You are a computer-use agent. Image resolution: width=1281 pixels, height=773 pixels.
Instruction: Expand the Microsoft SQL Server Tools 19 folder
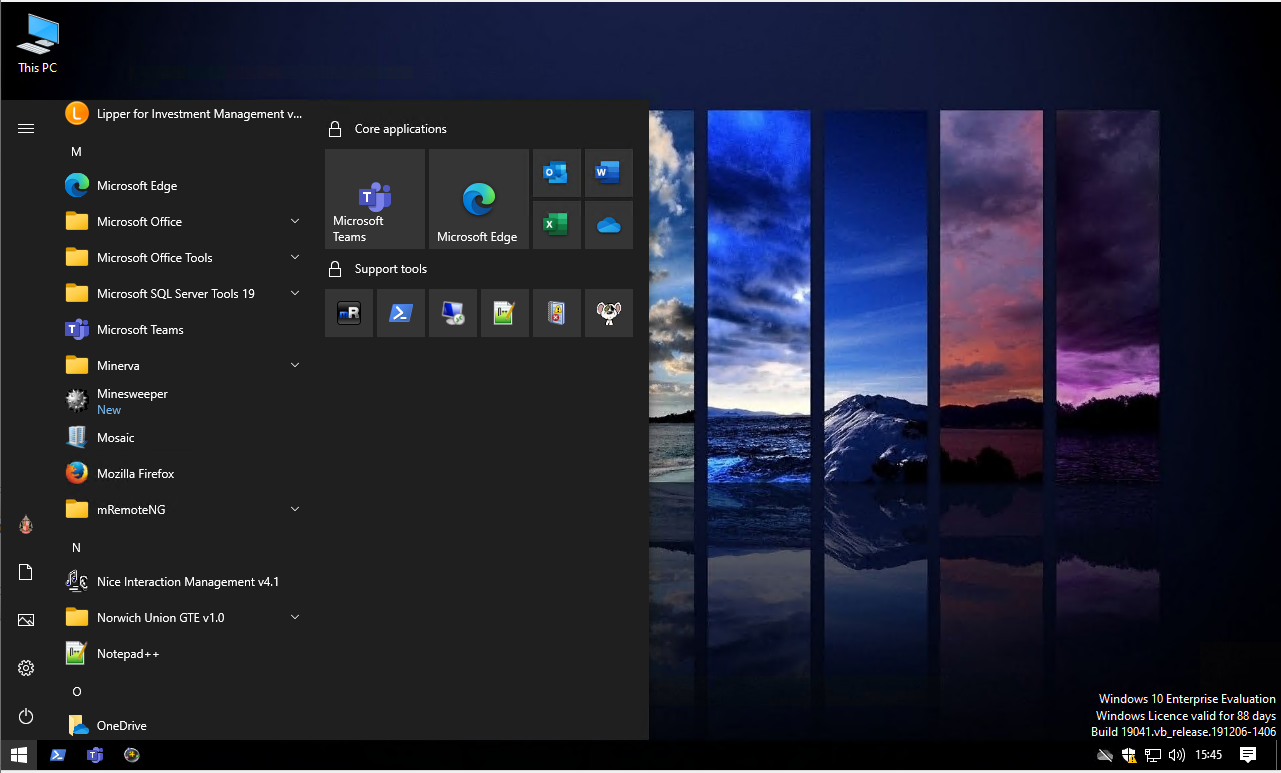click(x=295, y=293)
